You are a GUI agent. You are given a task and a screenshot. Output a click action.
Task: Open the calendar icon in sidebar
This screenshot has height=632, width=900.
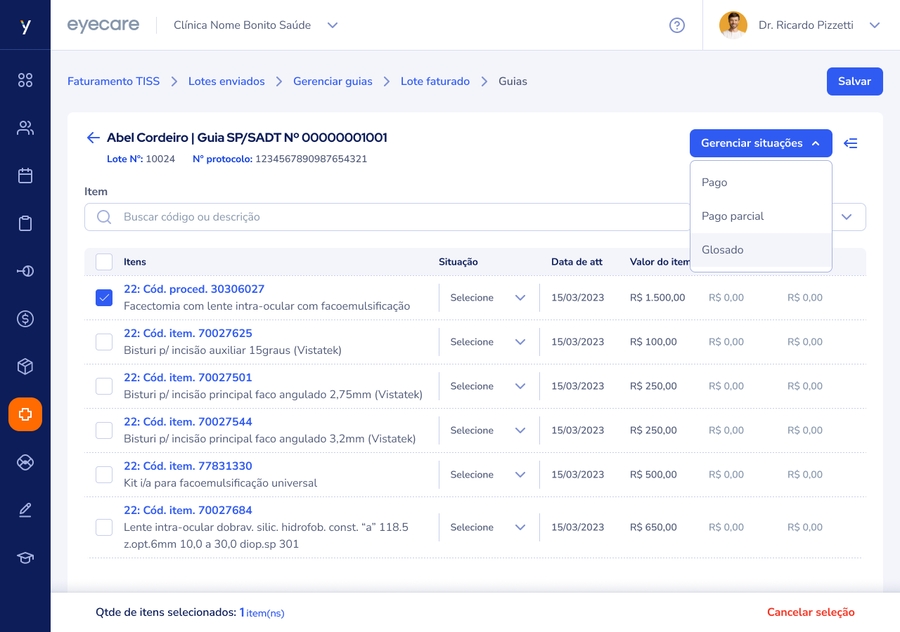(x=25, y=176)
